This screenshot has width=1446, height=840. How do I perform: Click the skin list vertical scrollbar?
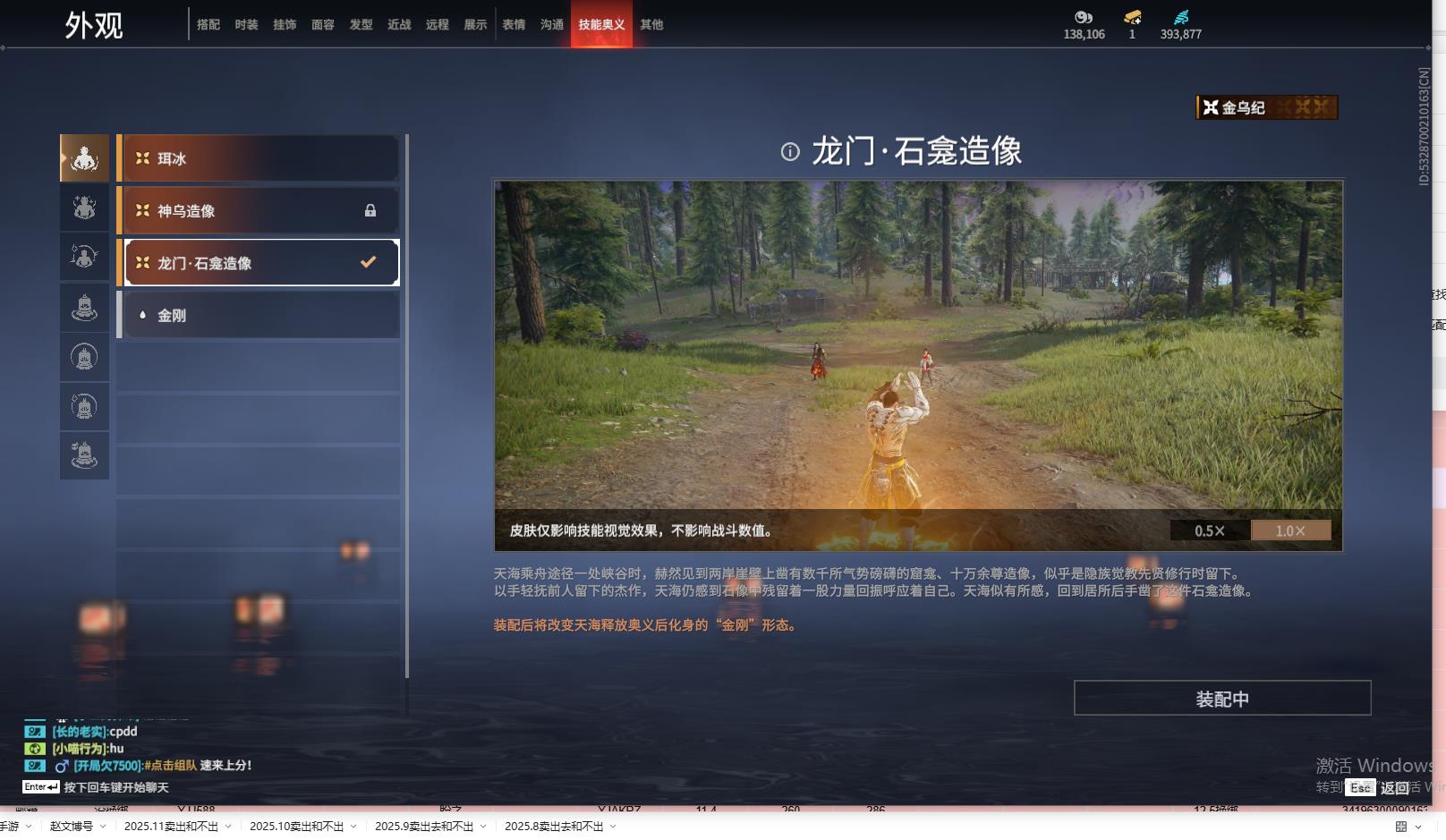point(407,406)
